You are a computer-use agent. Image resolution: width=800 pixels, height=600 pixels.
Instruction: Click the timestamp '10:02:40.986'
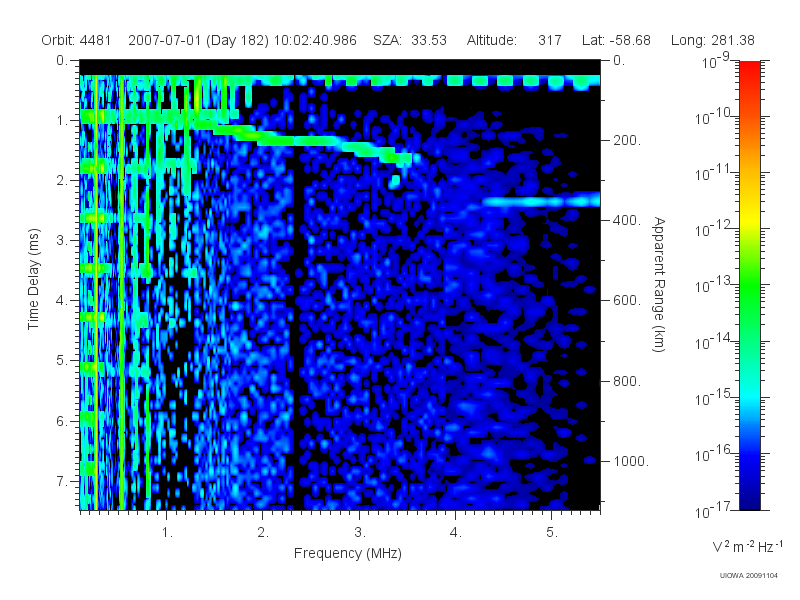coord(315,40)
